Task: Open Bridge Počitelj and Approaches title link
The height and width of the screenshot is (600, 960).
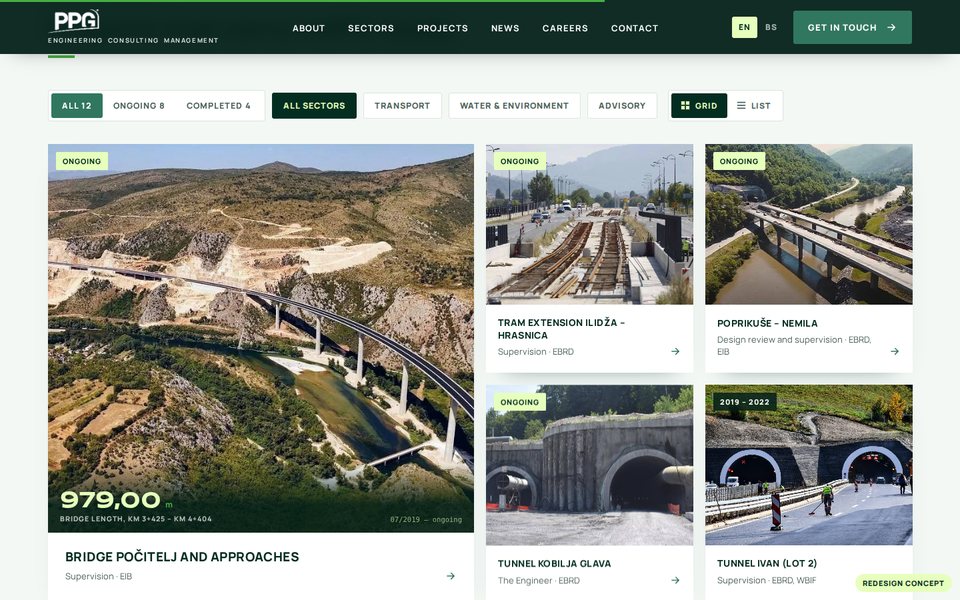Action: [182, 557]
